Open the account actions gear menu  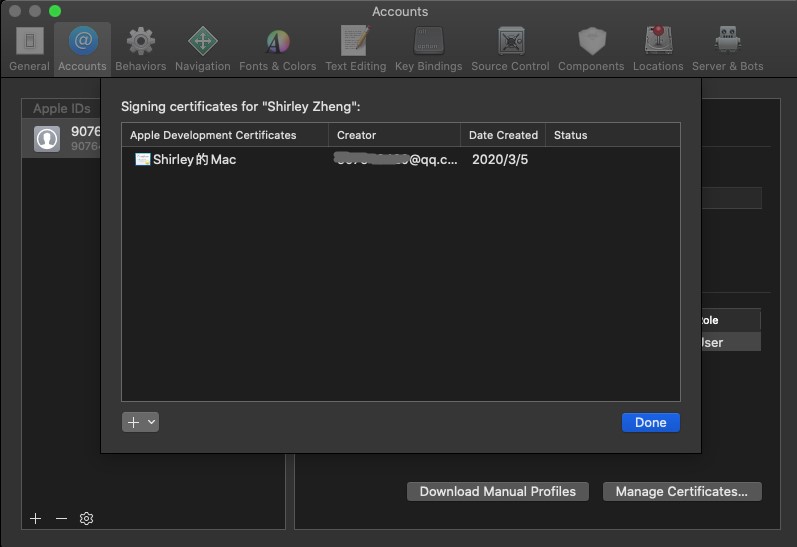tap(86, 519)
